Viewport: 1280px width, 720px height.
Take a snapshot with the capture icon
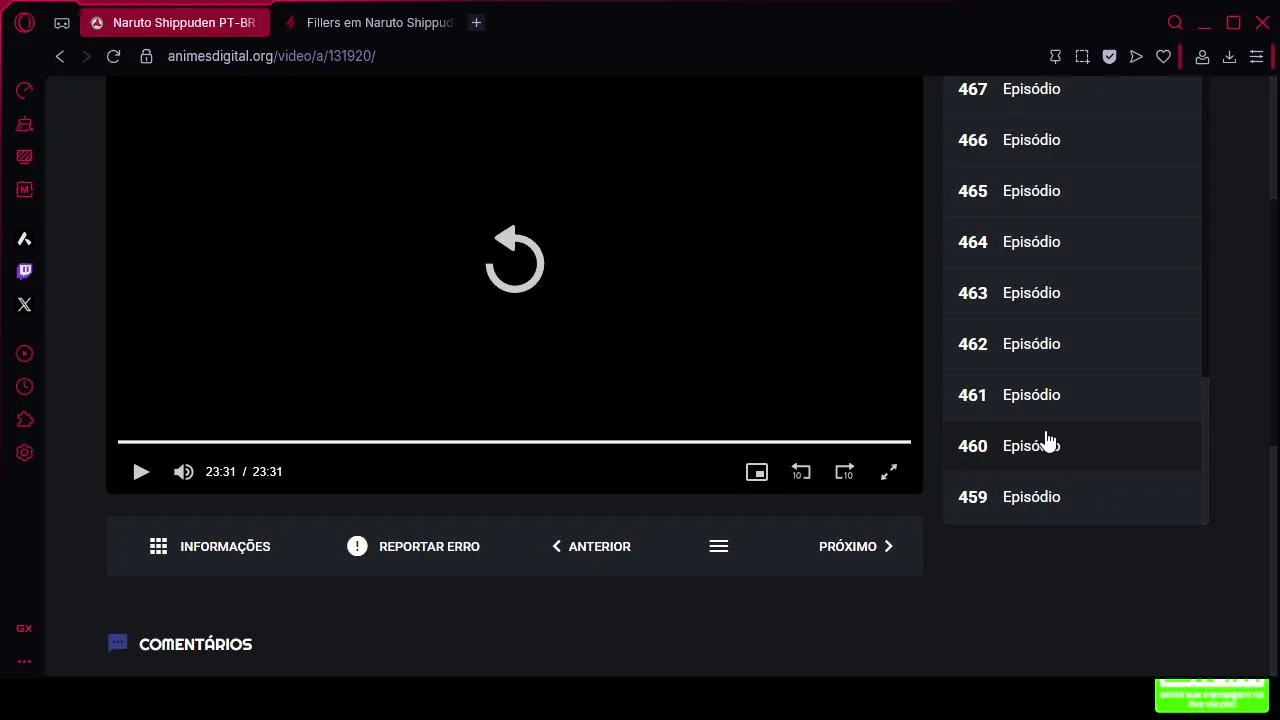tap(1082, 57)
